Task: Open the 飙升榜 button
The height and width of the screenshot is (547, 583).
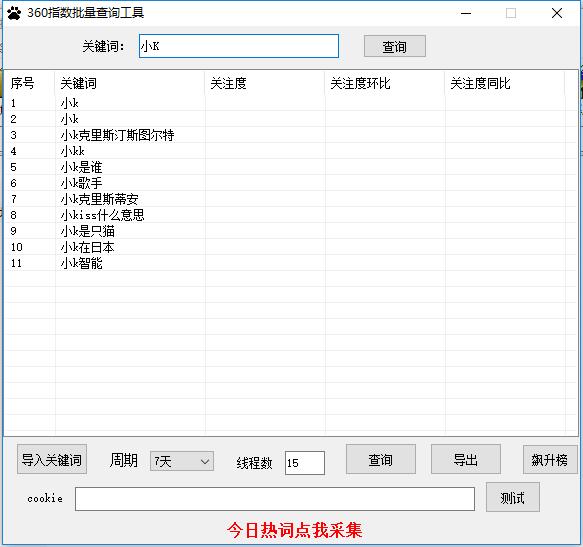Action: click(550, 459)
